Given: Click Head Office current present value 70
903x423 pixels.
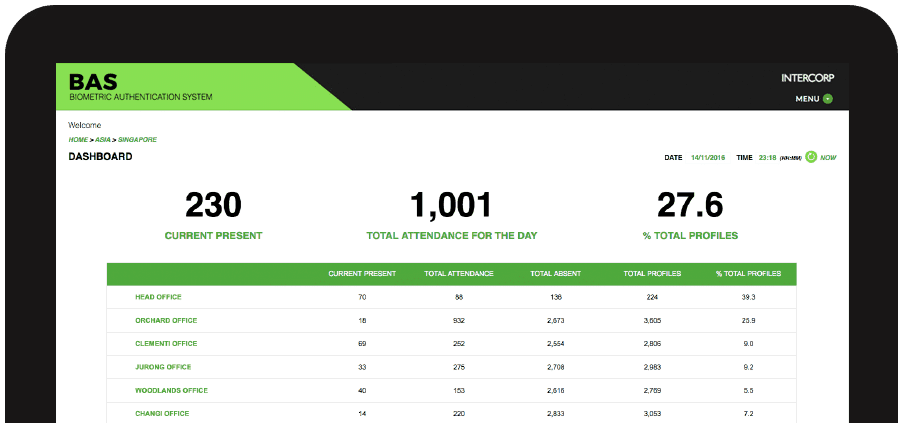Looking at the screenshot, I should tap(362, 298).
